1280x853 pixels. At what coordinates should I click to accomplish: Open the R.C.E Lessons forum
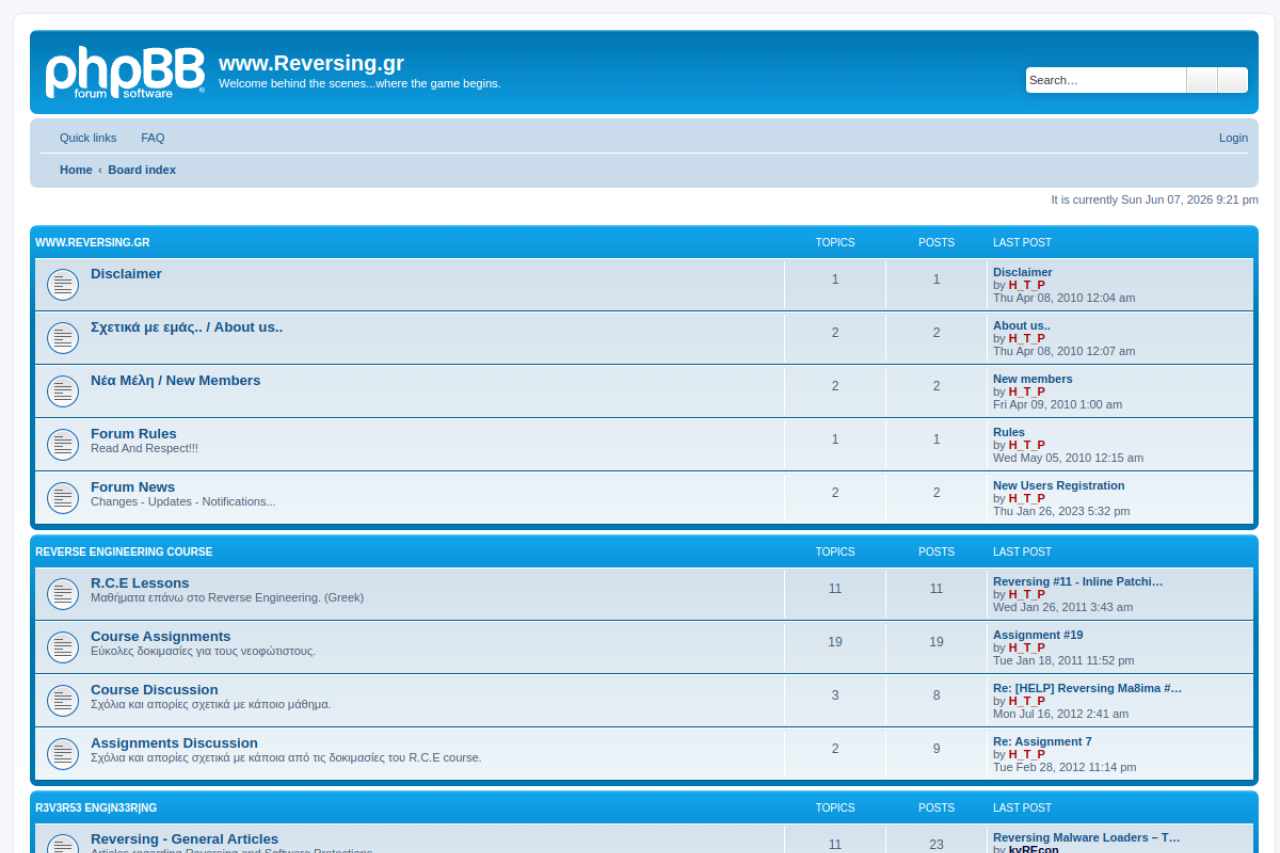(140, 583)
